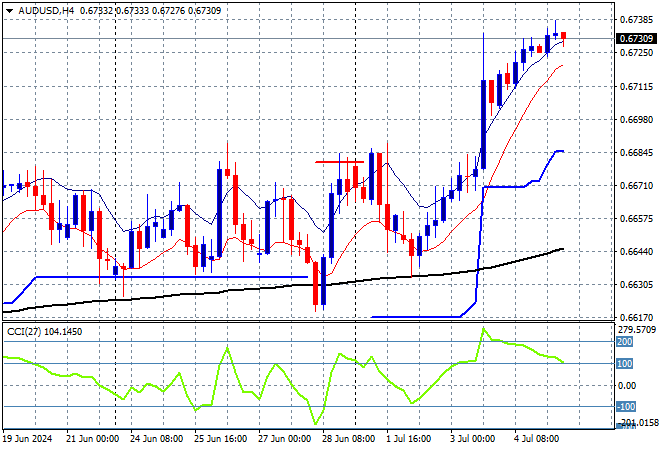Screen dimensions: 660x450
Task: Click the latest red candle on the chart
Action: click(564, 36)
